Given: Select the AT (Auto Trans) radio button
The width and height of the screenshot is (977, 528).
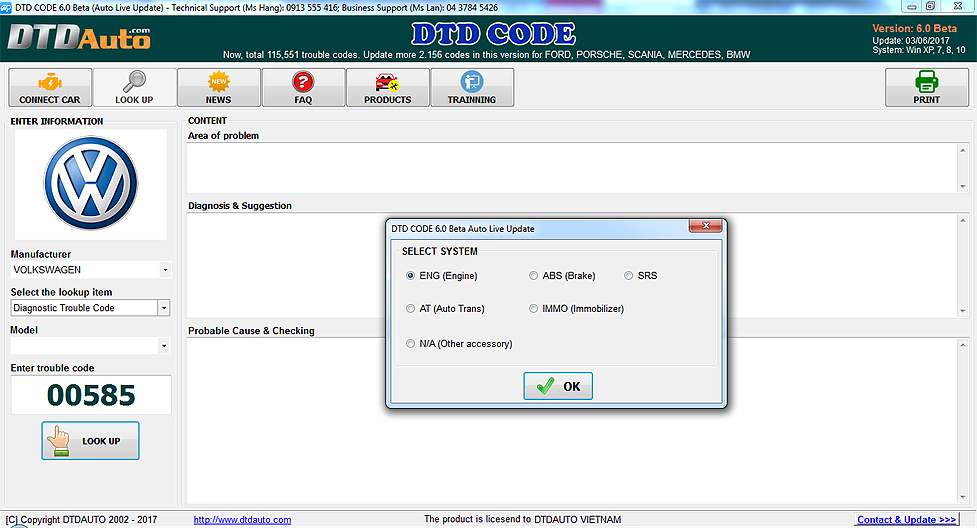Looking at the screenshot, I should (x=410, y=309).
